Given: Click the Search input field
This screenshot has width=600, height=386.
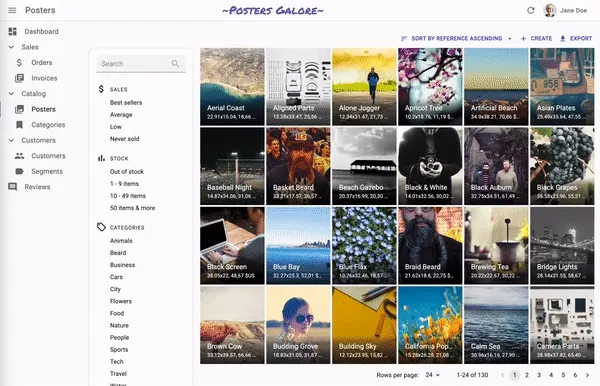Looking at the screenshot, I should click(x=141, y=64).
